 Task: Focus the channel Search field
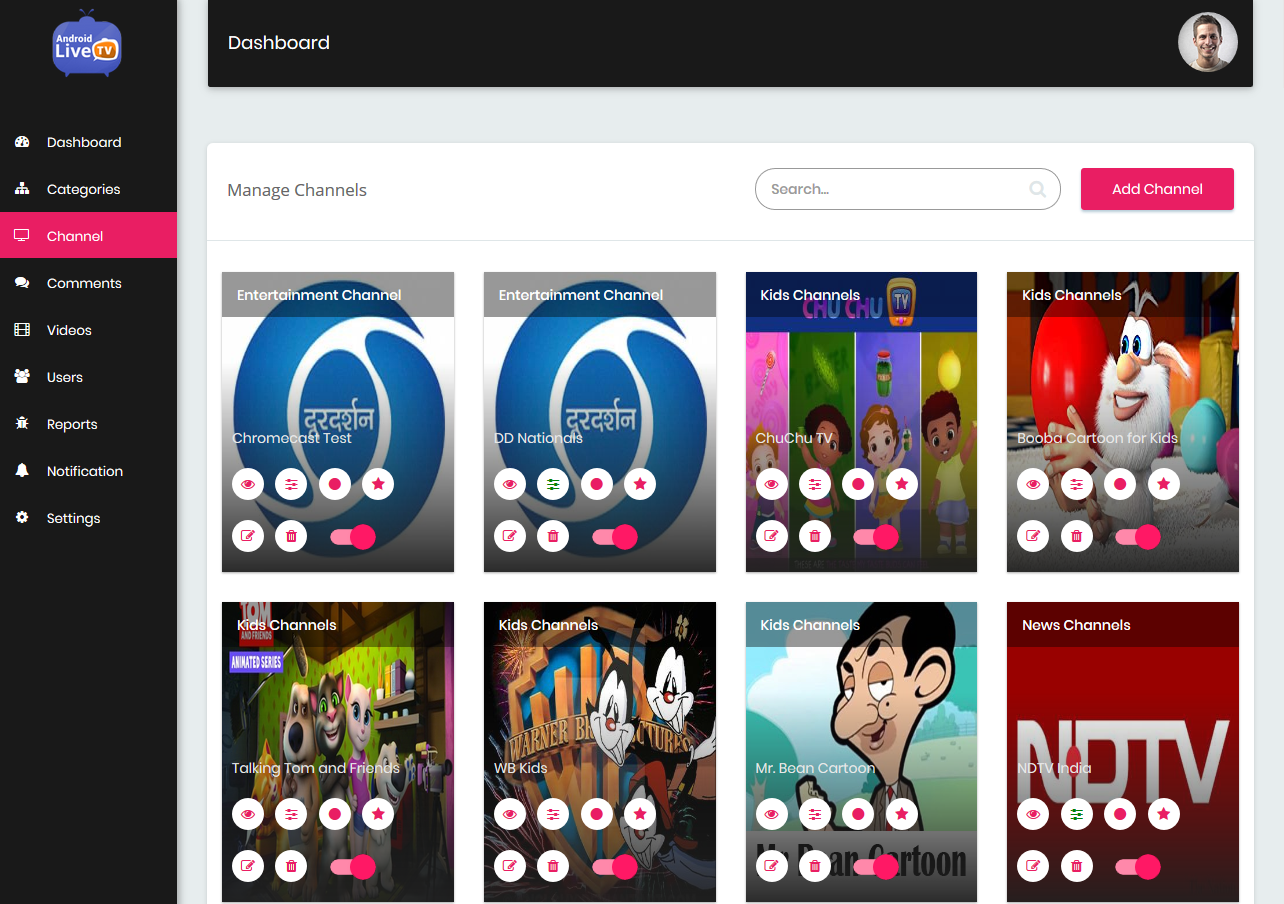pyautogui.click(x=907, y=189)
